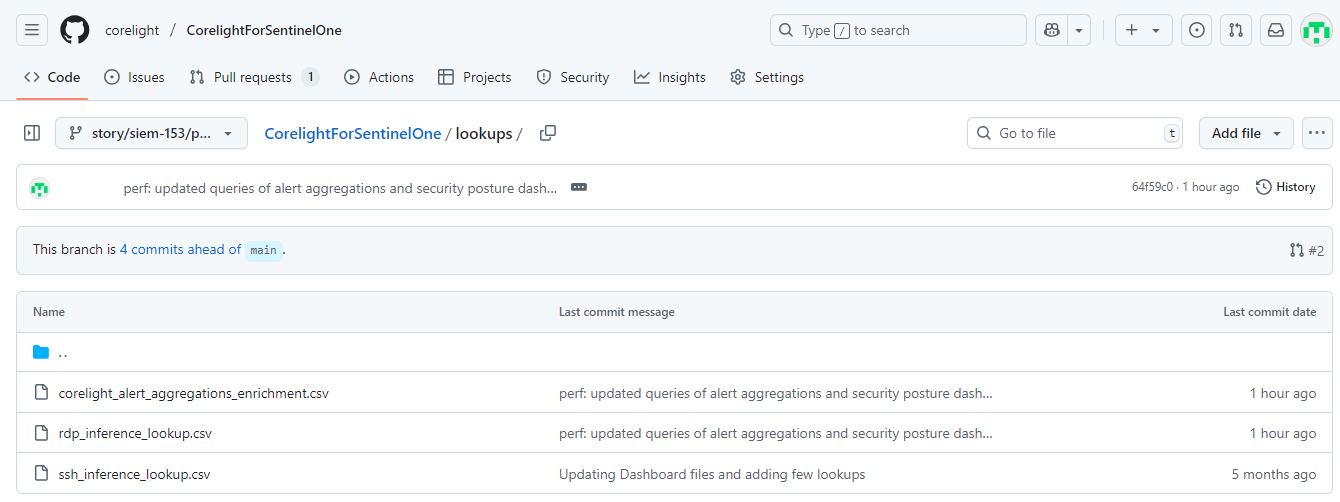1340x502 pixels.
Task: Click the 'Last commit date' column header
Action: [1270, 312]
